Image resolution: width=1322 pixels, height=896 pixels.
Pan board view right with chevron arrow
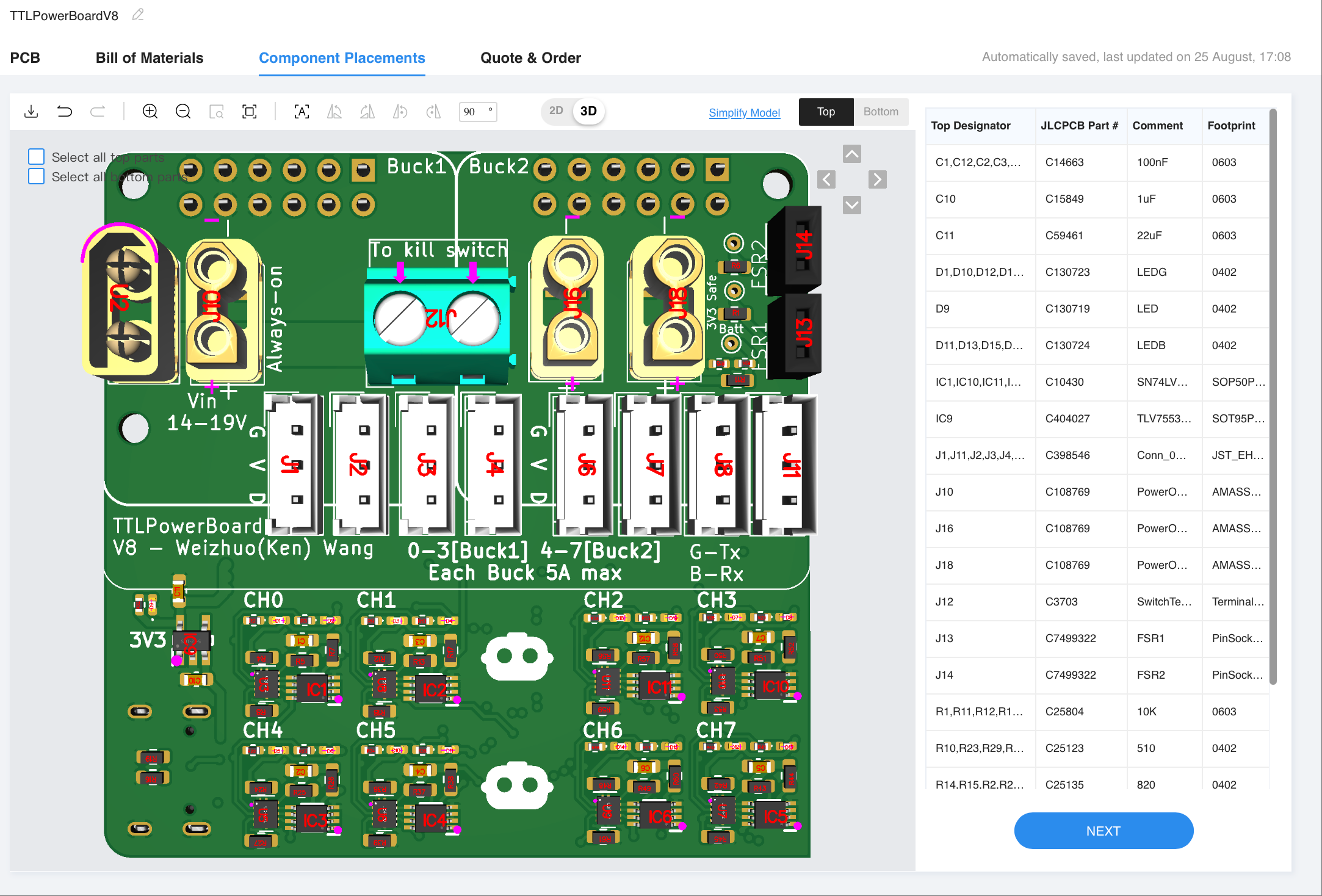[x=877, y=179]
